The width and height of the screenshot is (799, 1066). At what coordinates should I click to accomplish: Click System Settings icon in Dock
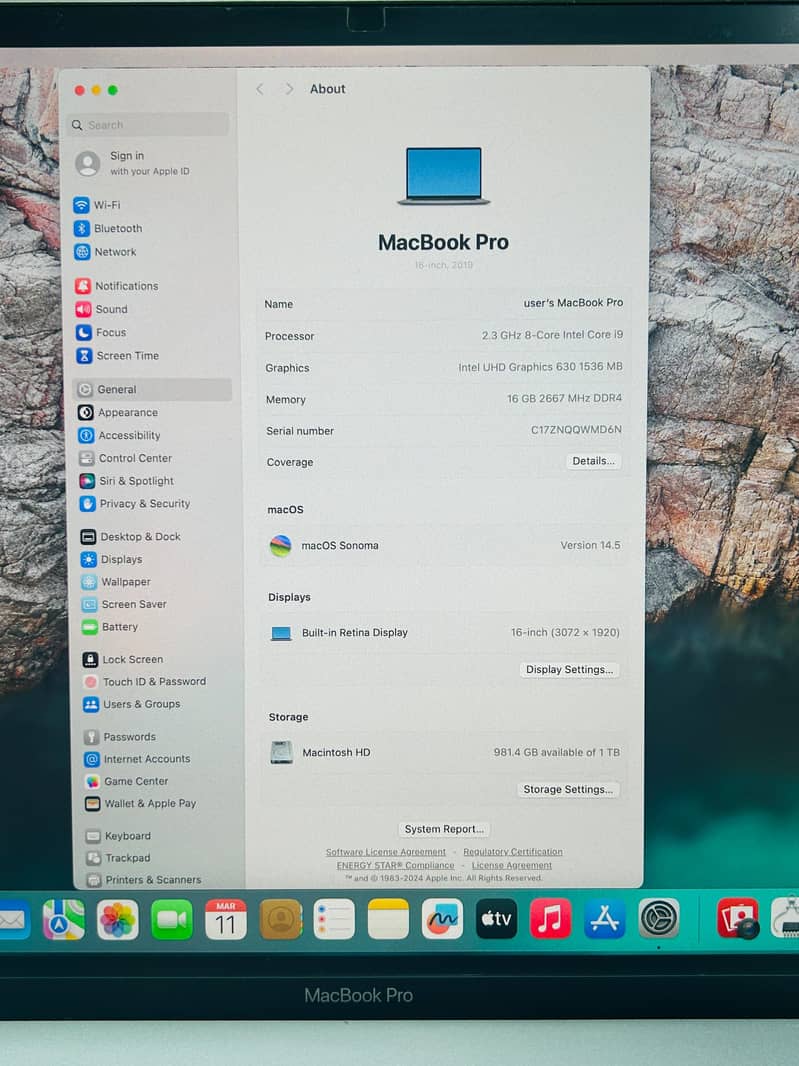[658, 918]
